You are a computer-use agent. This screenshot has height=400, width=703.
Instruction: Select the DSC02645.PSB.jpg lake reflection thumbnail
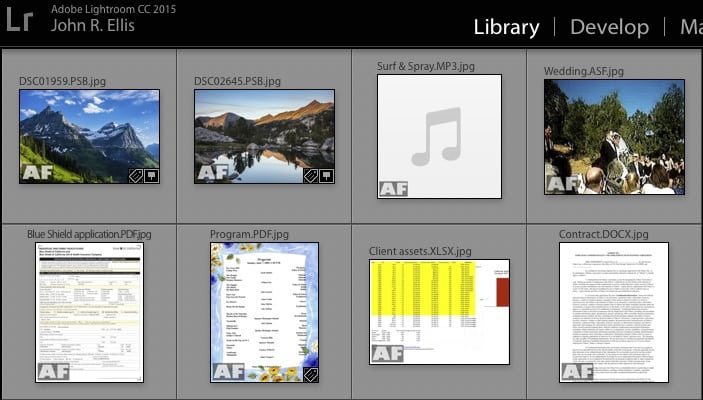pyautogui.click(x=265, y=136)
